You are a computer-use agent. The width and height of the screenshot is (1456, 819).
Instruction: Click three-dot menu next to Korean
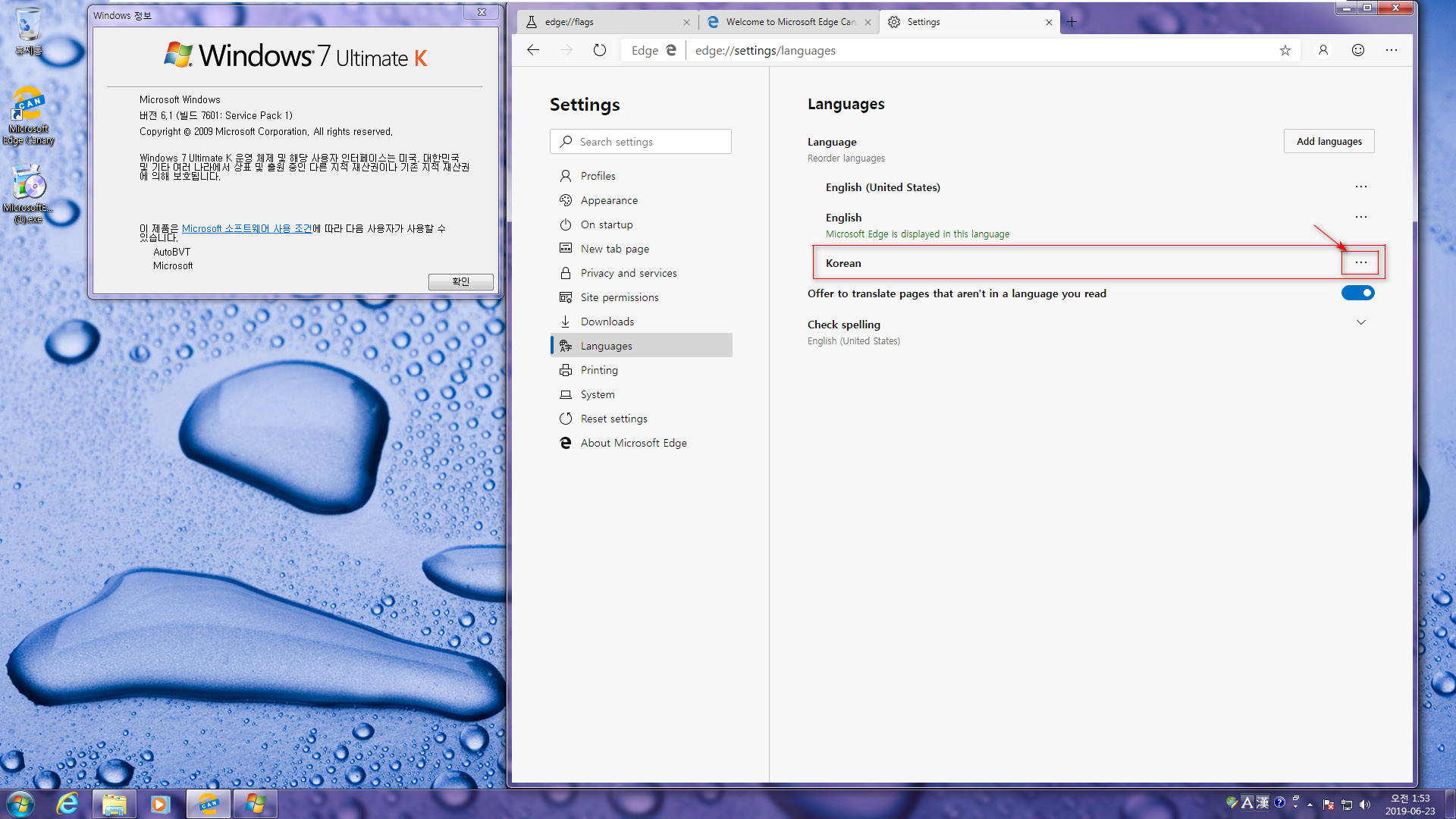click(1361, 262)
